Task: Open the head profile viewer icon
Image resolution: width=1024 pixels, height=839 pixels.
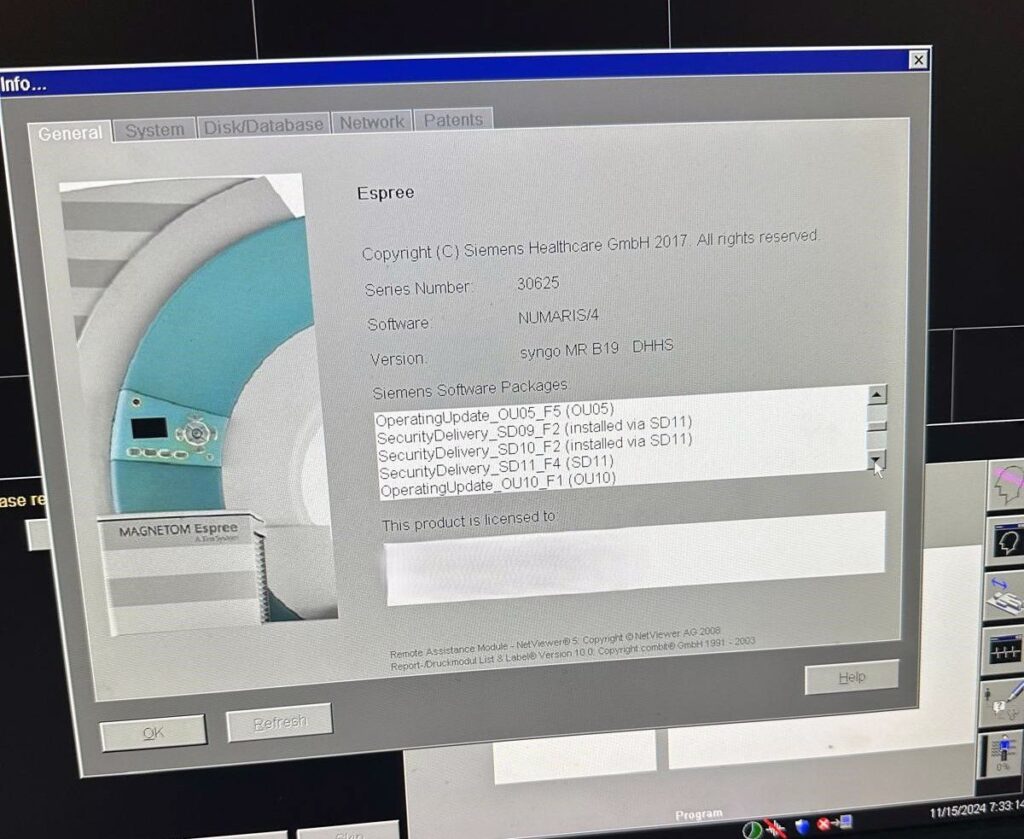Action: point(1006,542)
